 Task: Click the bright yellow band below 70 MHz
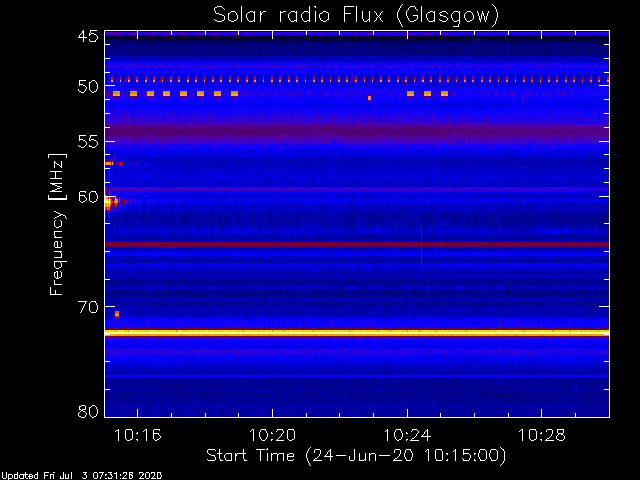357,333
